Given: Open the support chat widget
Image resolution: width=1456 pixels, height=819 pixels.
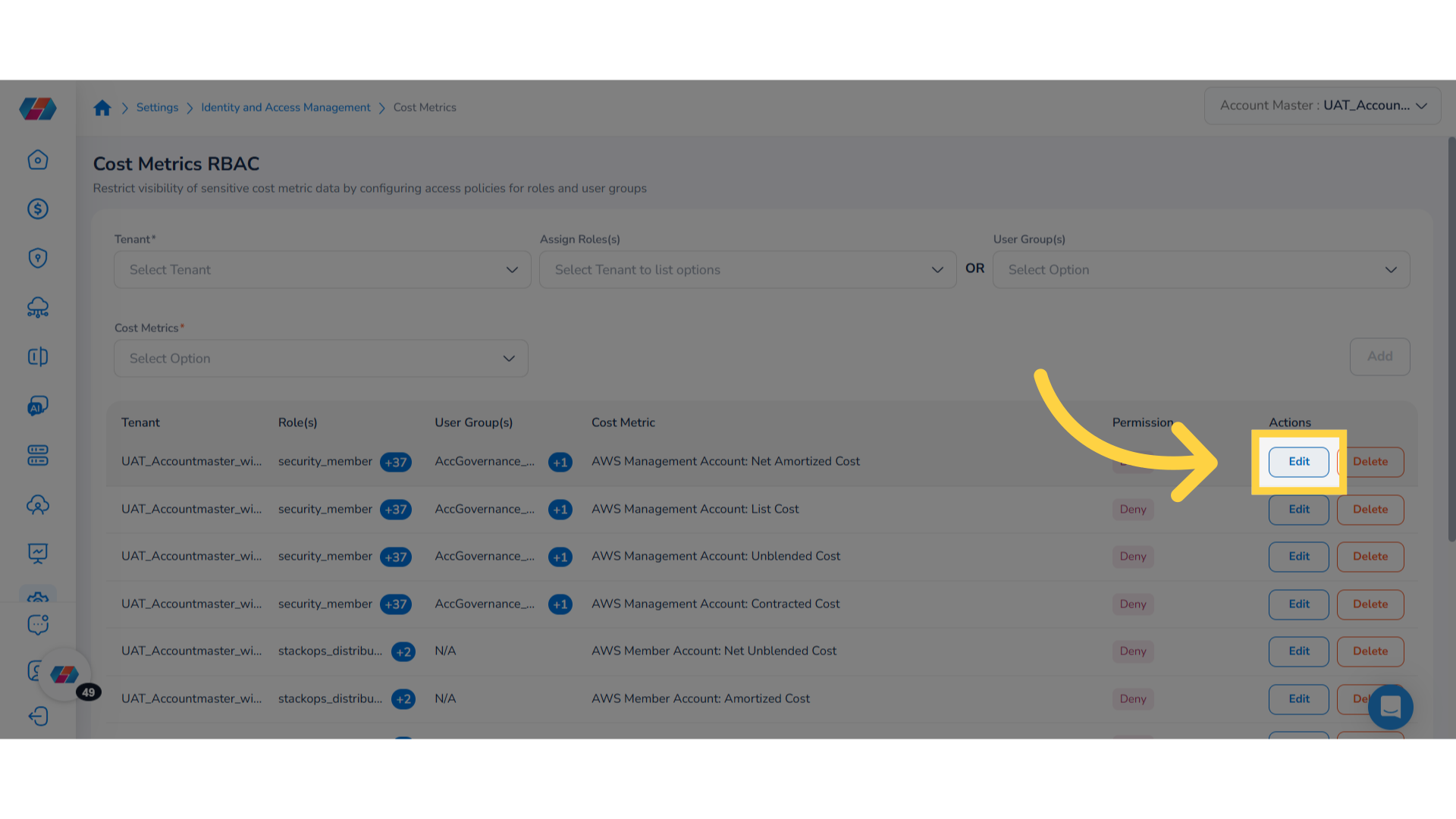Looking at the screenshot, I should click(1391, 707).
